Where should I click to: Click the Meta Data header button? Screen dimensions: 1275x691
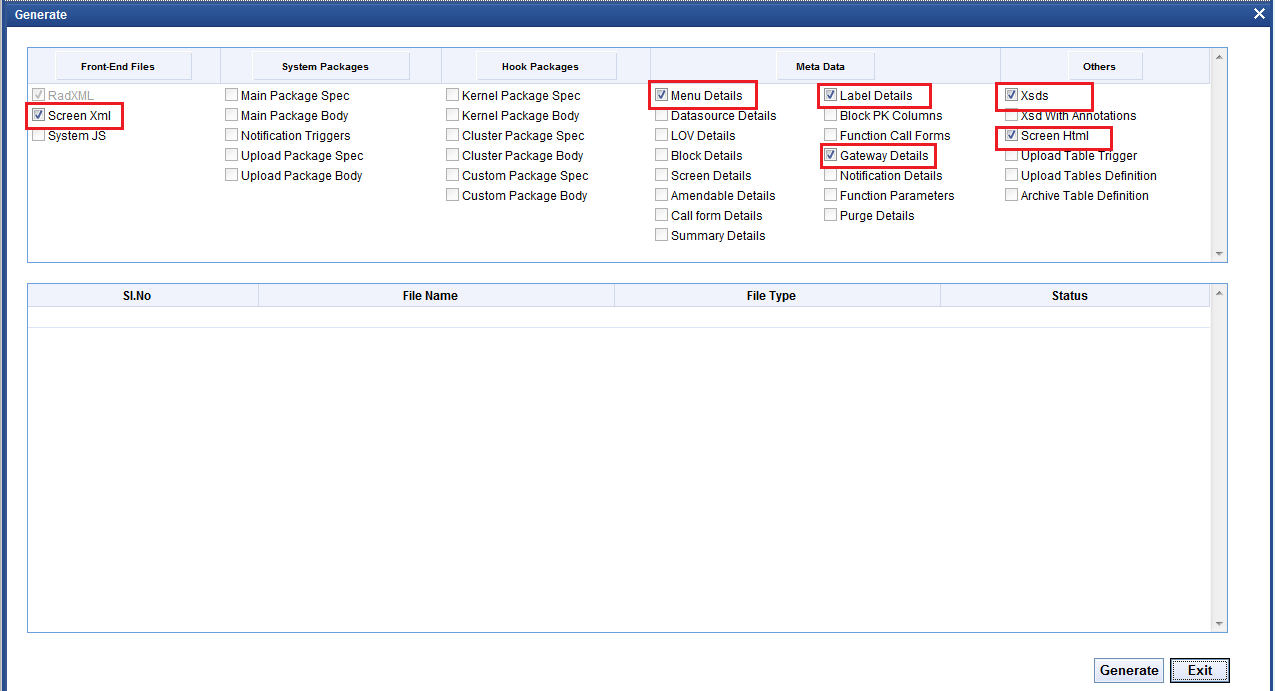point(826,67)
